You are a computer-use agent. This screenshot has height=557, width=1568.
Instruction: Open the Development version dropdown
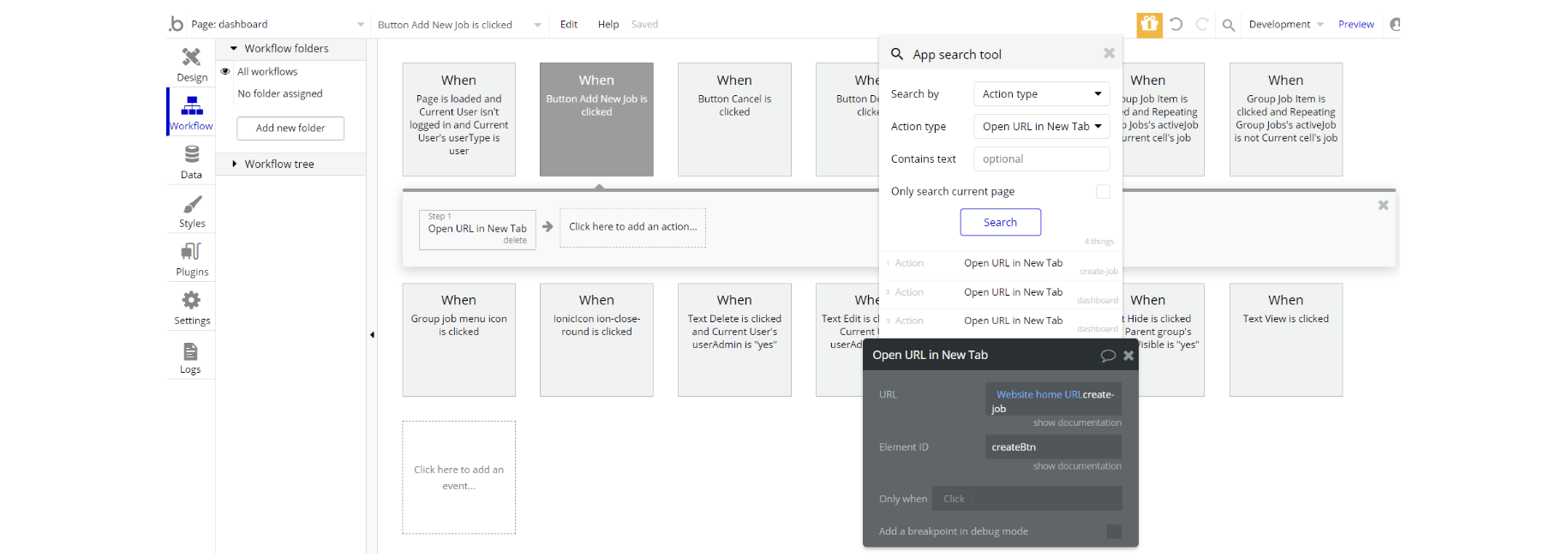coord(1285,24)
